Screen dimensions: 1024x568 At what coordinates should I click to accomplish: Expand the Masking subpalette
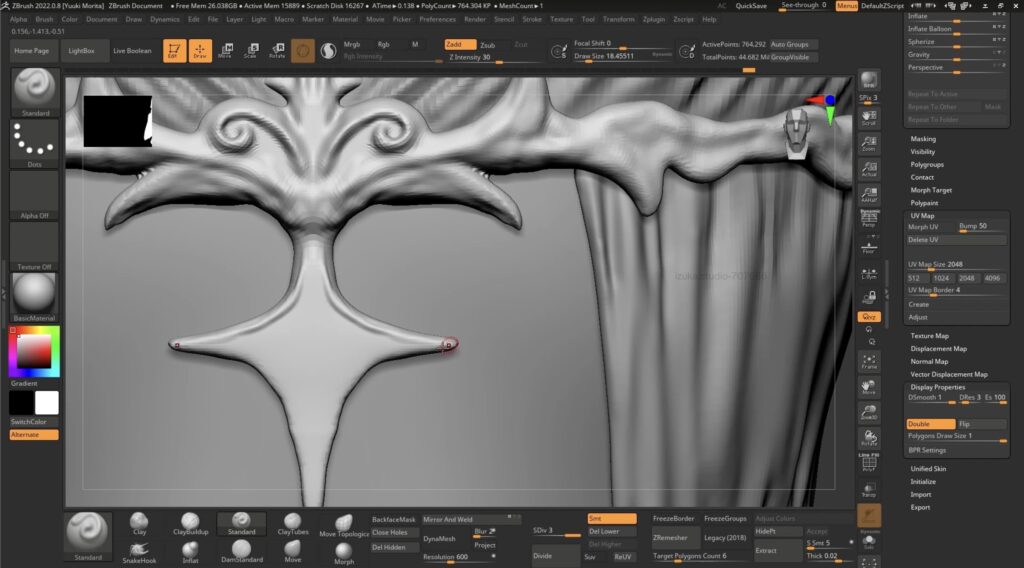(923, 139)
